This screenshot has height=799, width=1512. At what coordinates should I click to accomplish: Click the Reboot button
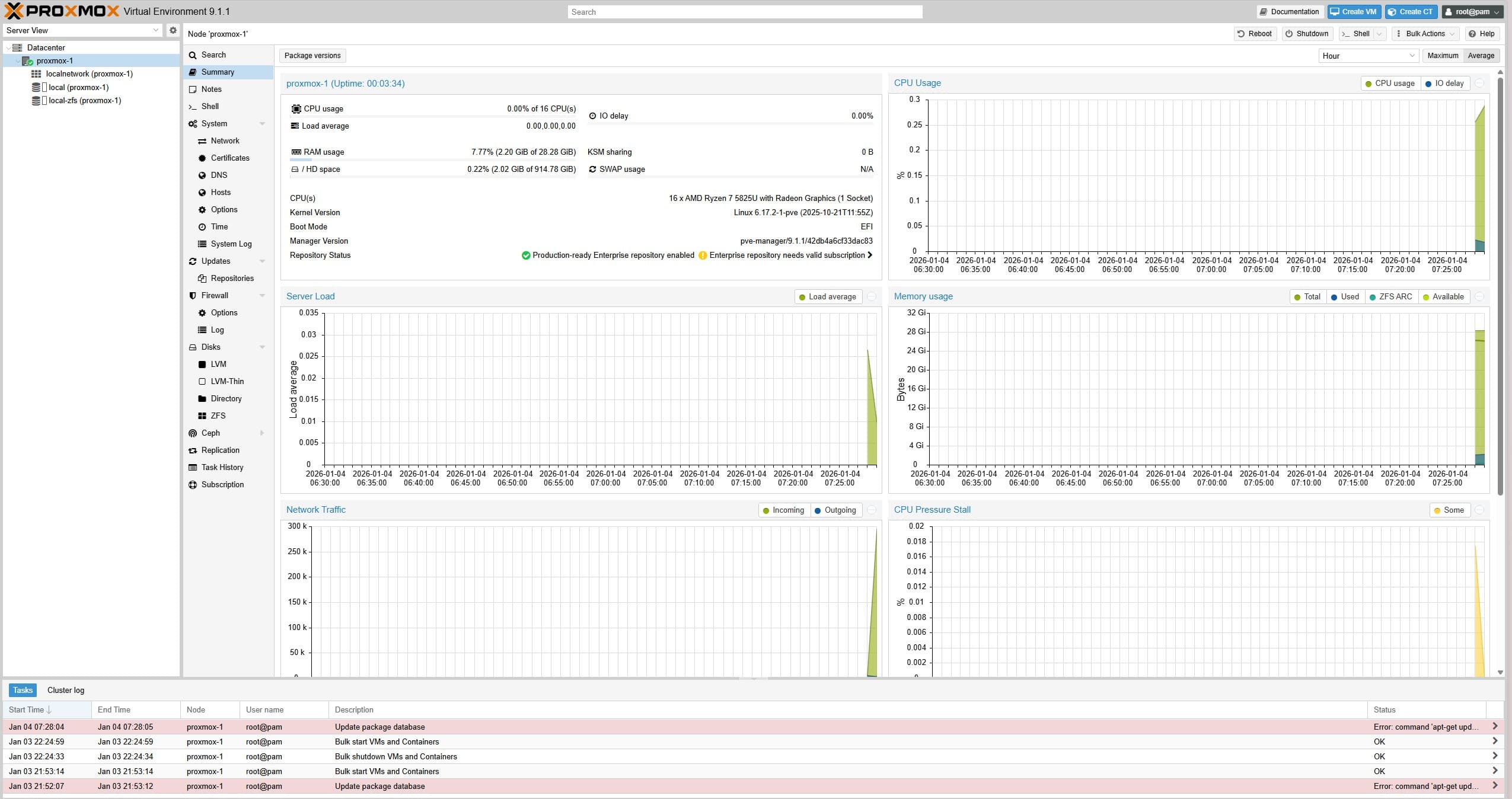[x=1255, y=34]
